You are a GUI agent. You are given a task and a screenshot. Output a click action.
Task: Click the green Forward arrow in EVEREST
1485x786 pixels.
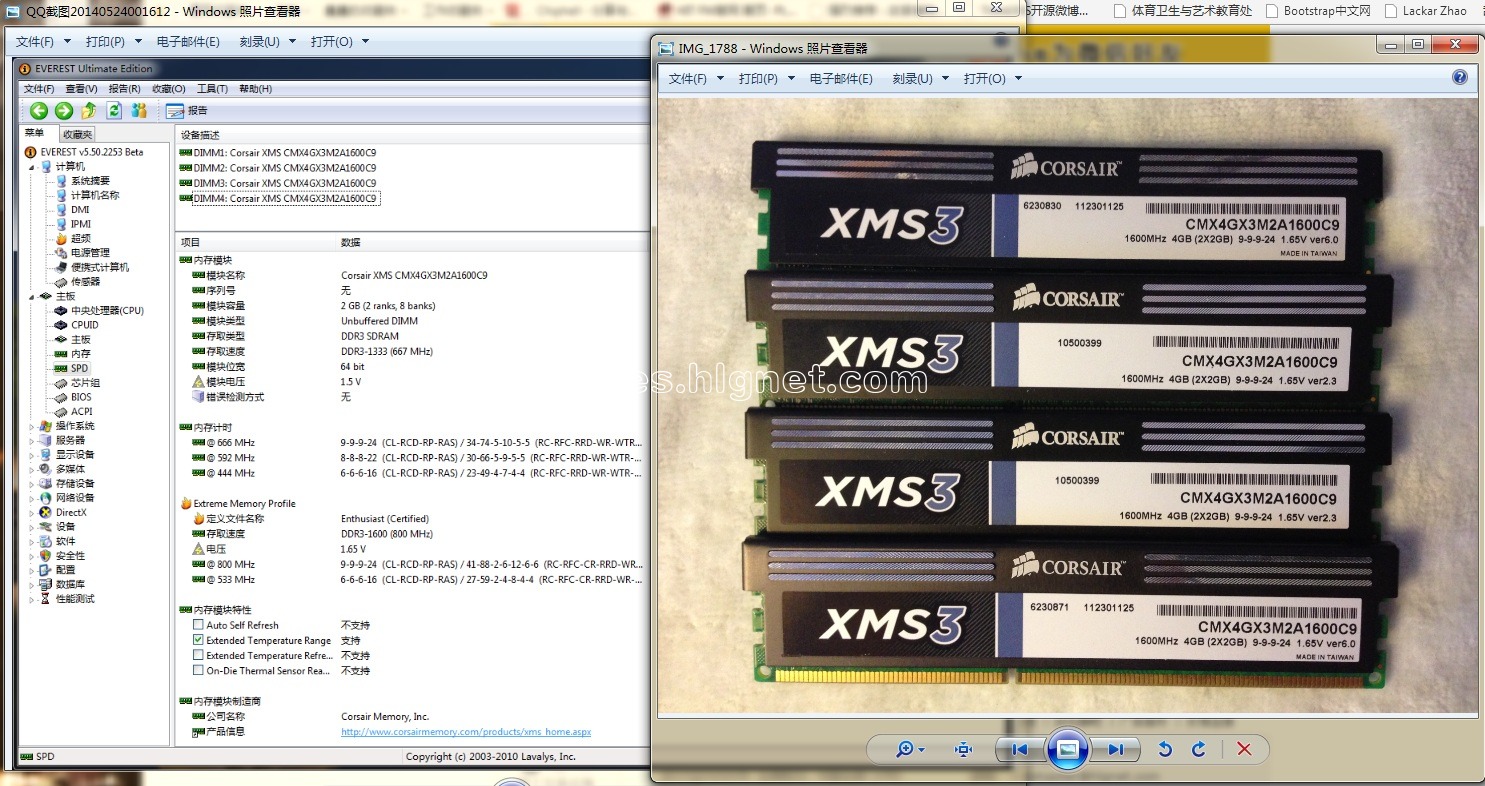pyautogui.click(x=63, y=111)
